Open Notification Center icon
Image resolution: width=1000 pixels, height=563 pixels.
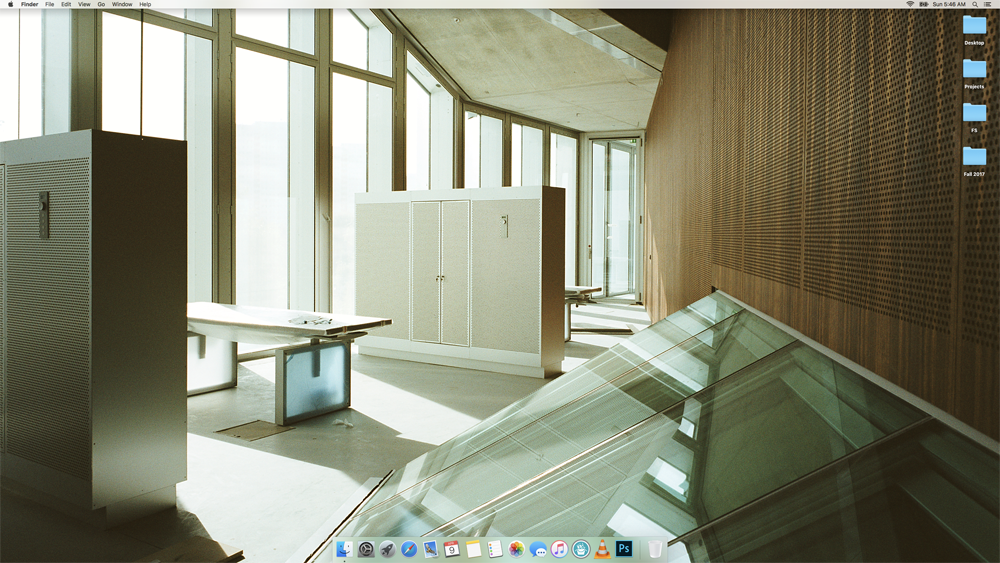(x=988, y=4)
